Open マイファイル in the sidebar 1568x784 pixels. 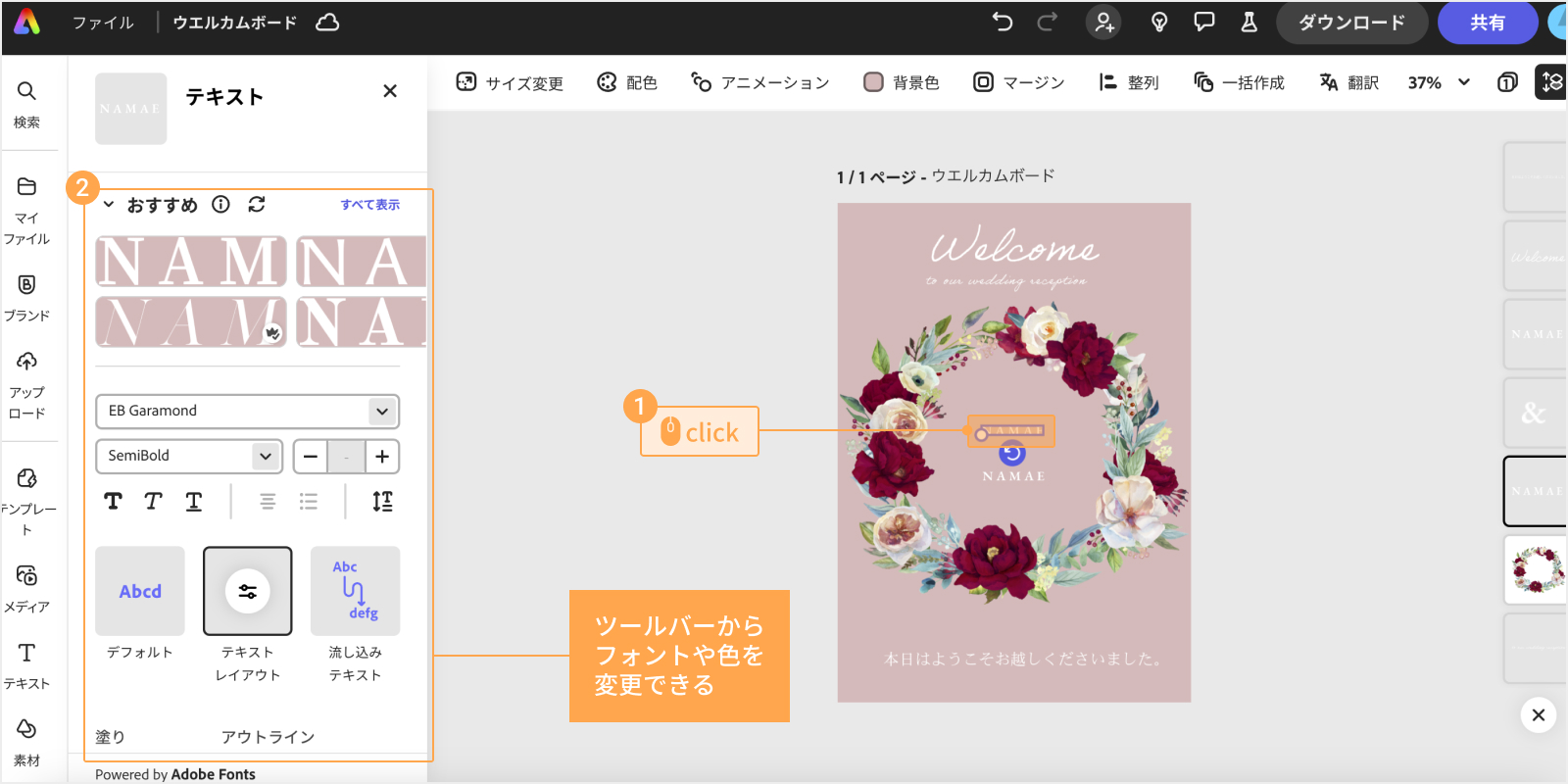(x=26, y=211)
